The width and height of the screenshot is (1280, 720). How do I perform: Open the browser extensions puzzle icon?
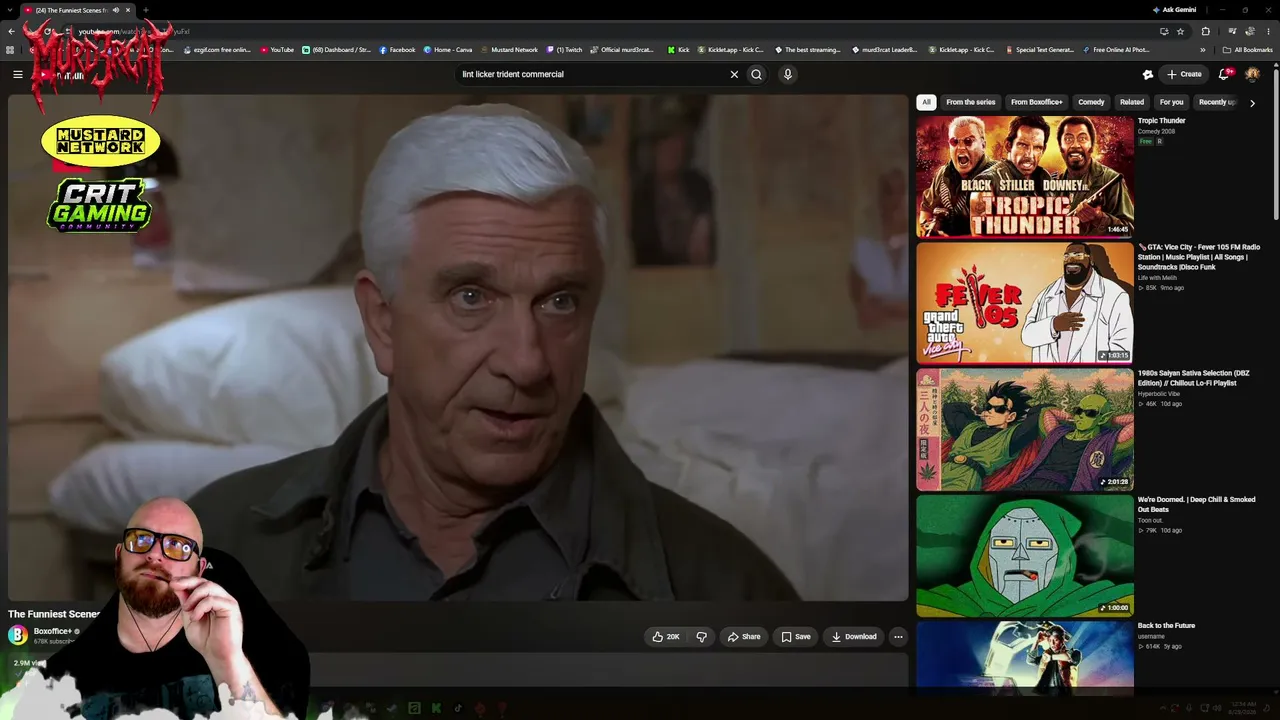coord(1205,31)
